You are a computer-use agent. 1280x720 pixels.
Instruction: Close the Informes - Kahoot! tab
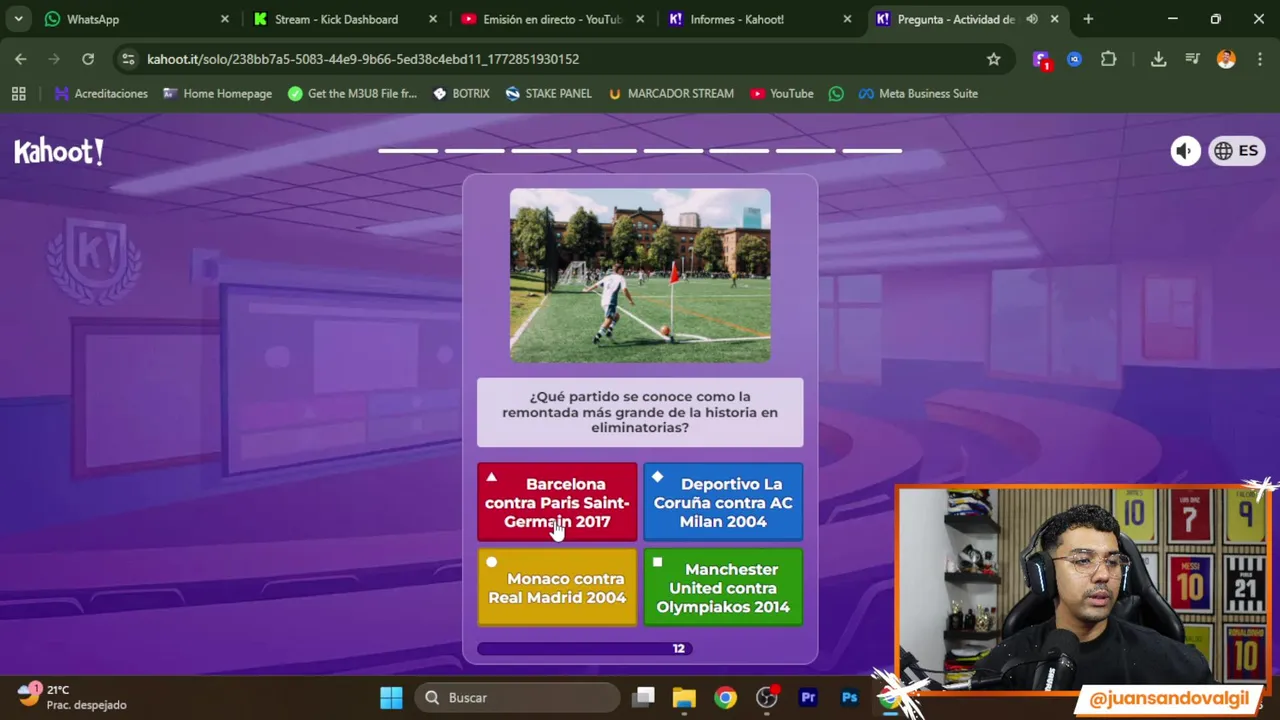pyautogui.click(x=847, y=19)
